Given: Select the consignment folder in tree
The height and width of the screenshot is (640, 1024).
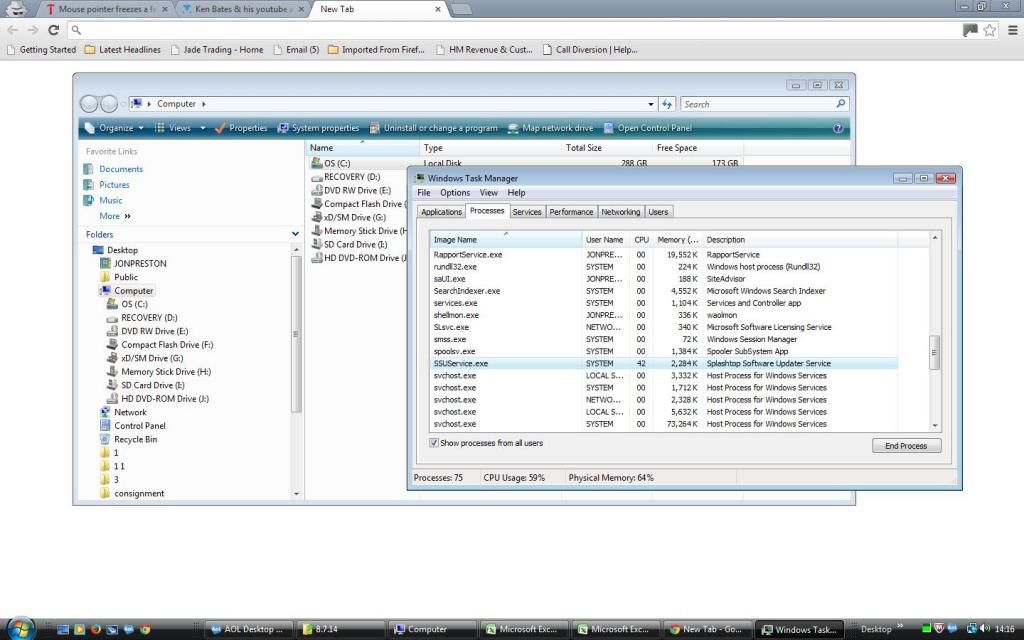Looking at the screenshot, I should (x=138, y=494).
